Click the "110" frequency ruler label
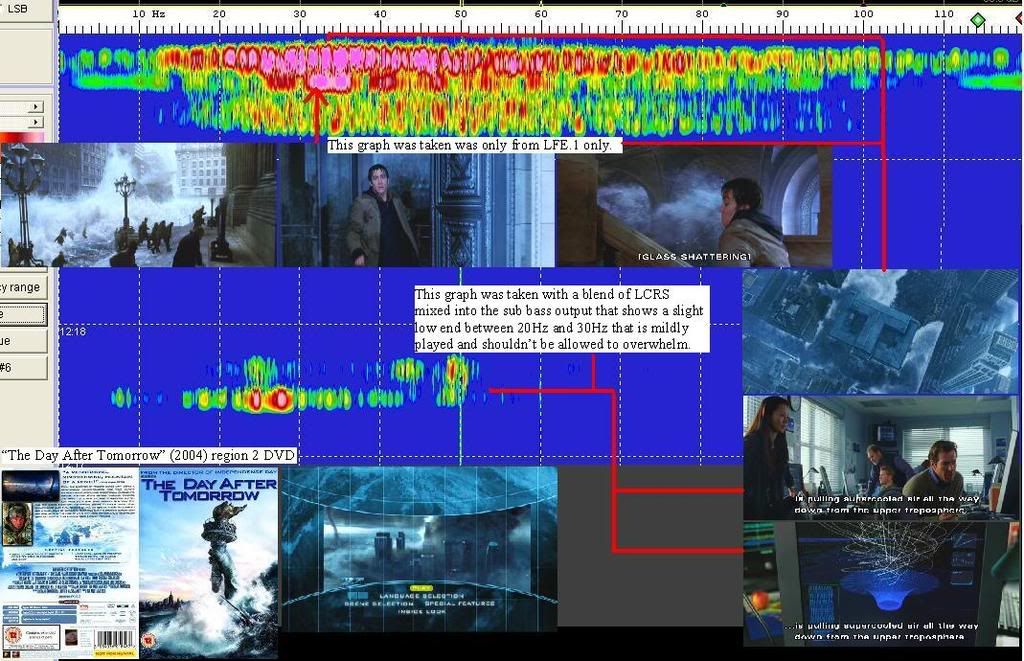Screen dimensions: 1024x661 (x=943, y=13)
